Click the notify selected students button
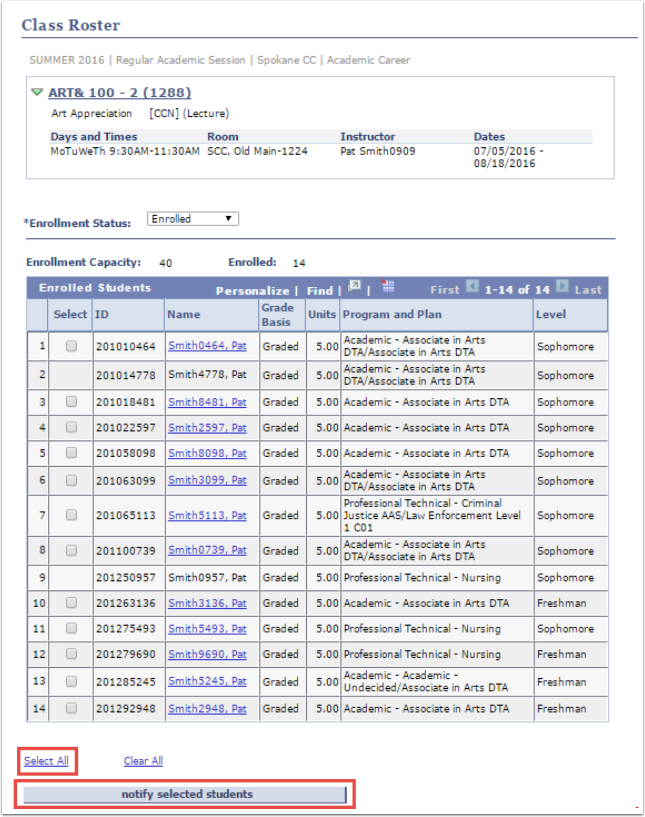Viewport: 645px width, 817px height. coord(185,795)
